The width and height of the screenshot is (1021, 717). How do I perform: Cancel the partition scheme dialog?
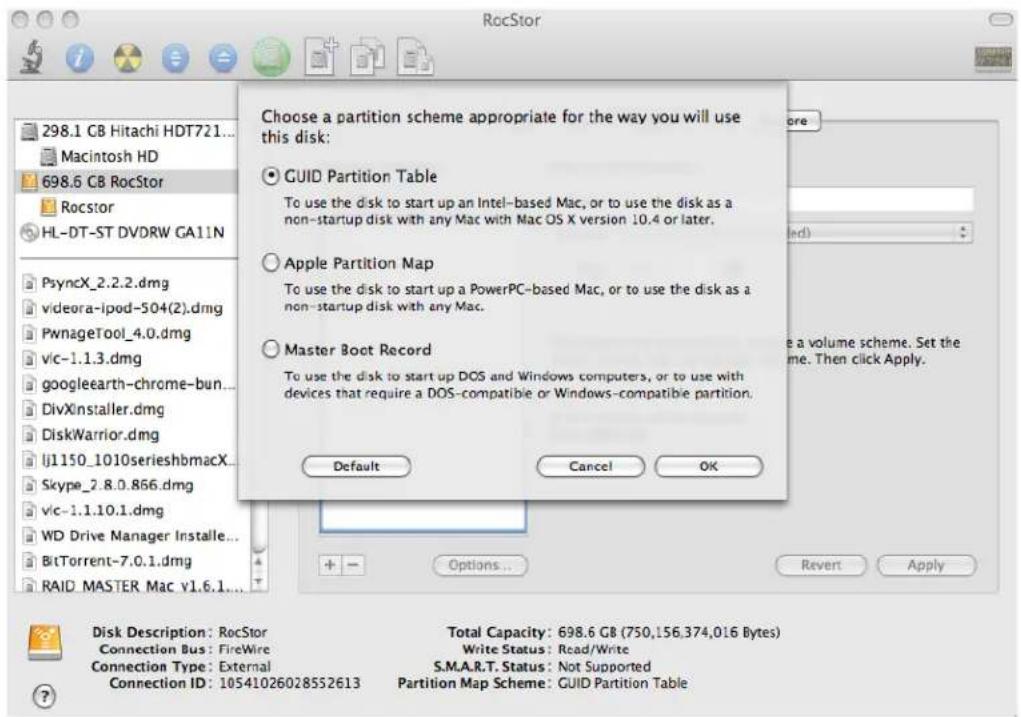click(x=591, y=466)
